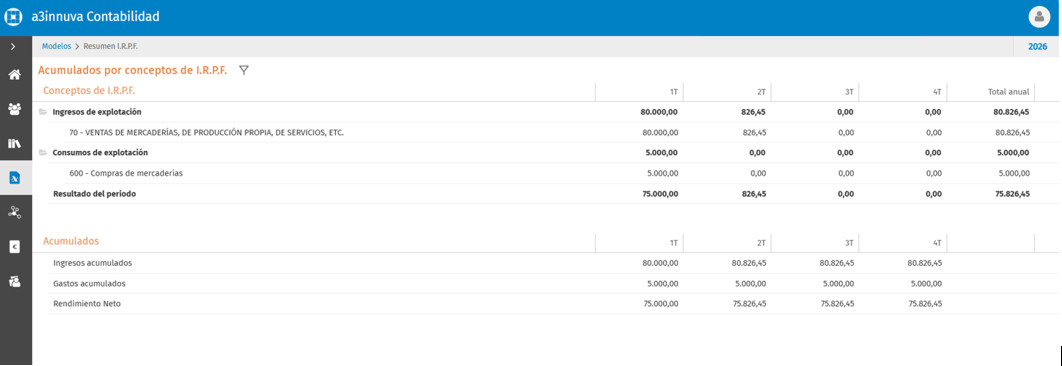Screen dimensions: 1062x366
Task: Open the bottom folders icon in sidebar
Action: pos(14,281)
